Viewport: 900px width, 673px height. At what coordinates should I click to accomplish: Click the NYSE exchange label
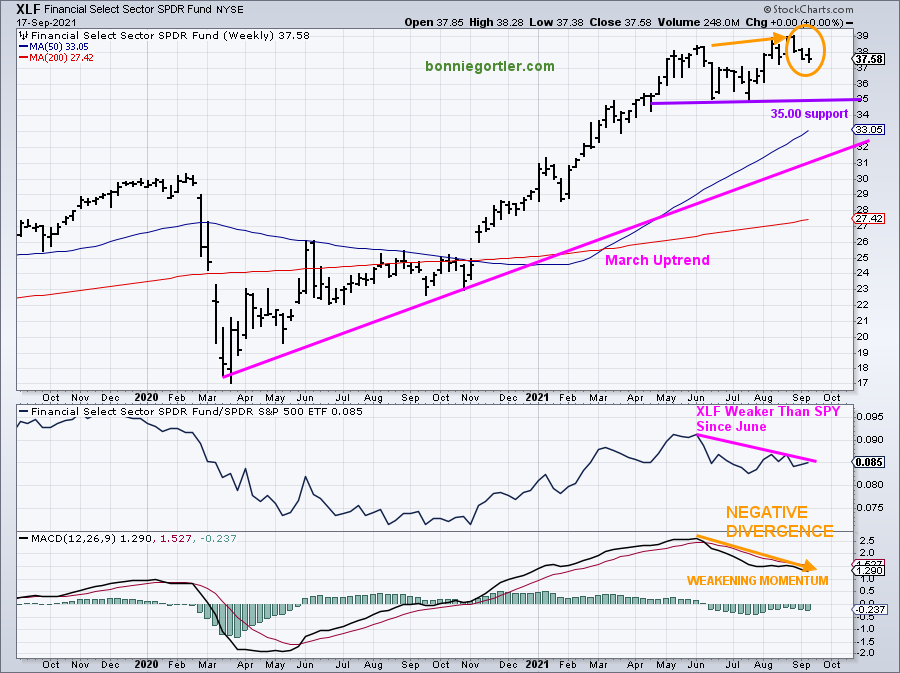tap(230, 10)
